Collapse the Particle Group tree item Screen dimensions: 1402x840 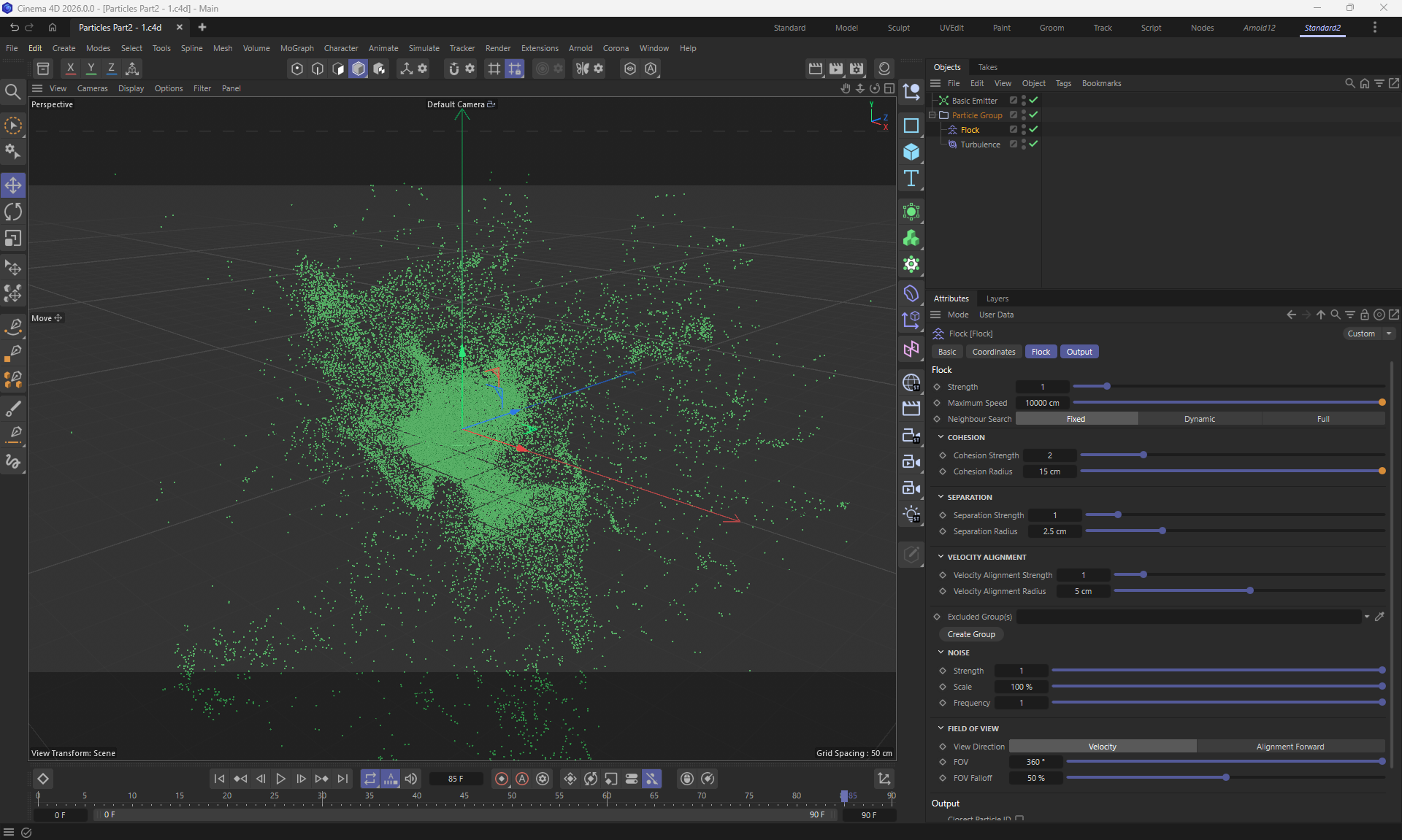click(932, 115)
